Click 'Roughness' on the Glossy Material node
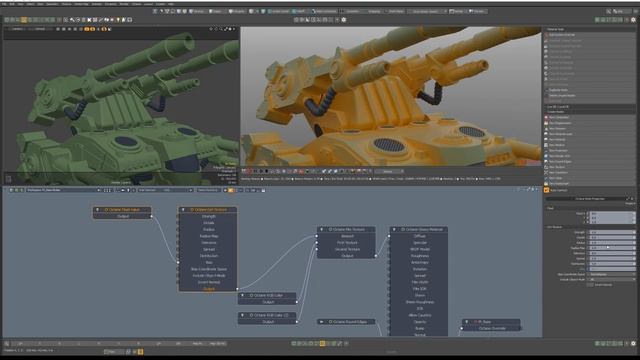 click(420, 256)
